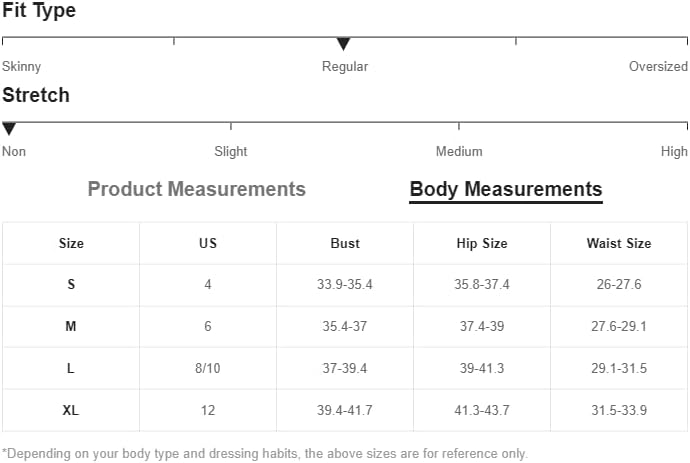Switch to the Product Measurements tab
The image size is (690, 463).
point(197,189)
